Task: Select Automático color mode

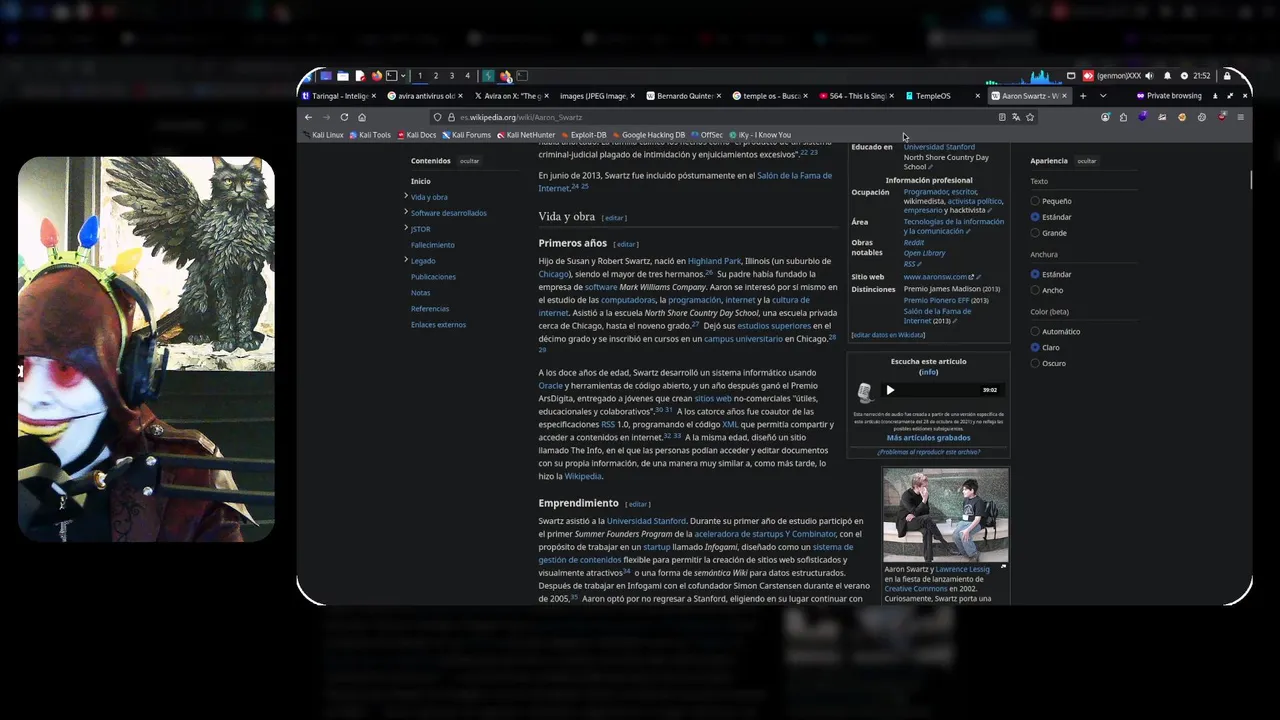Action: pyautogui.click(x=1035, y=331)
